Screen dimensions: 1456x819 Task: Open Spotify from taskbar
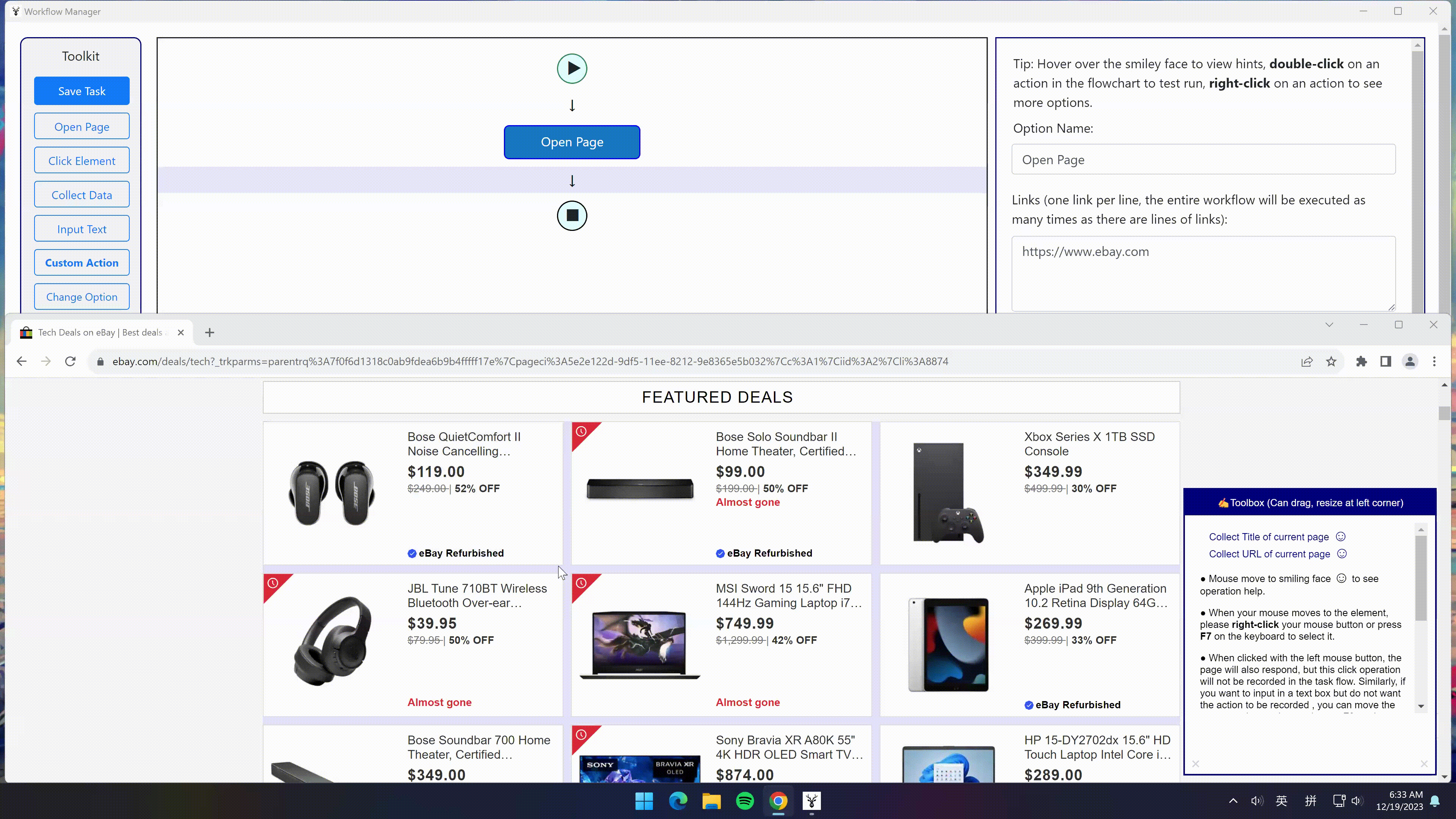point(744,800)
